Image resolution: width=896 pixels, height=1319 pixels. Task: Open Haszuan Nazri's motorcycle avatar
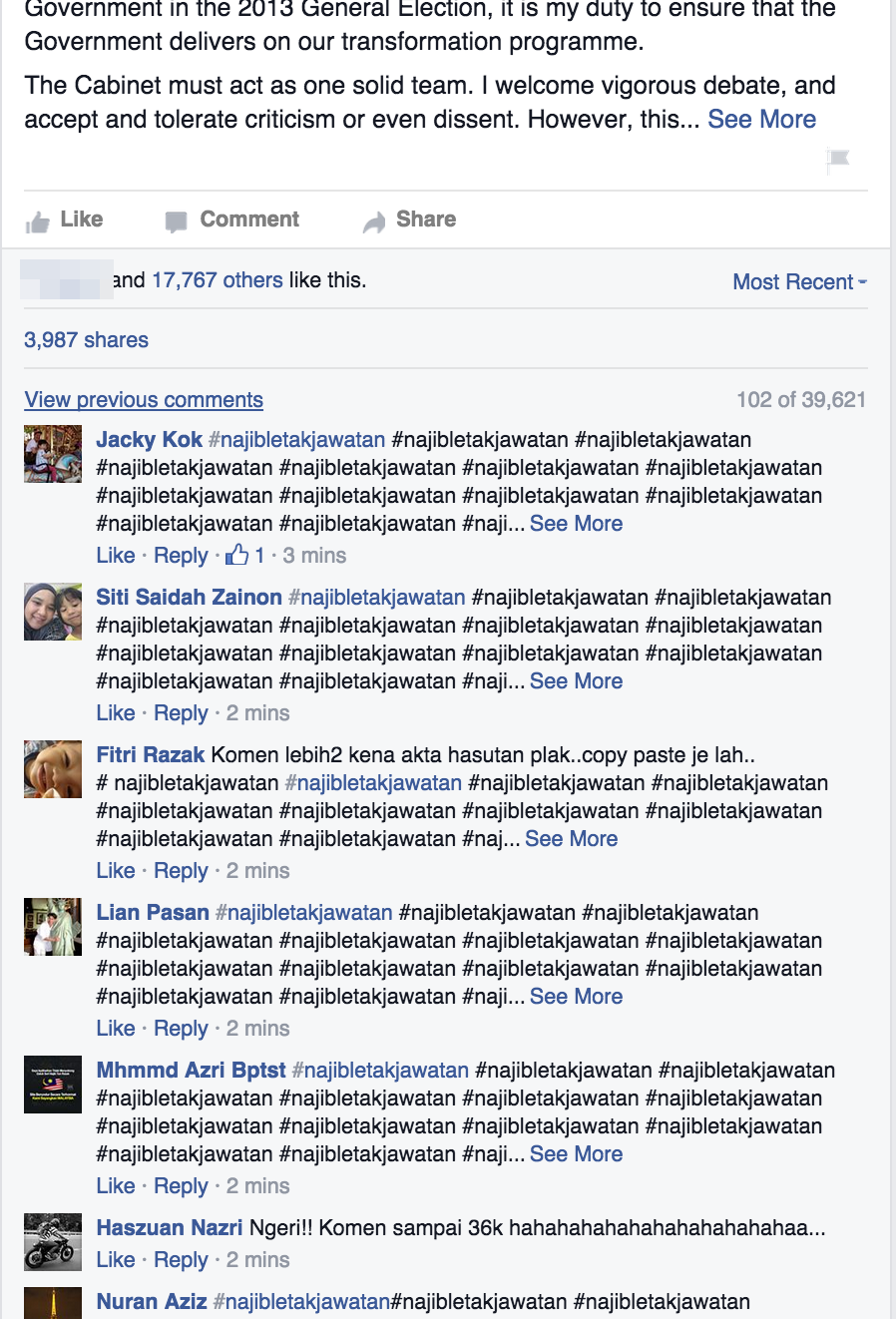pos(53,1242)
